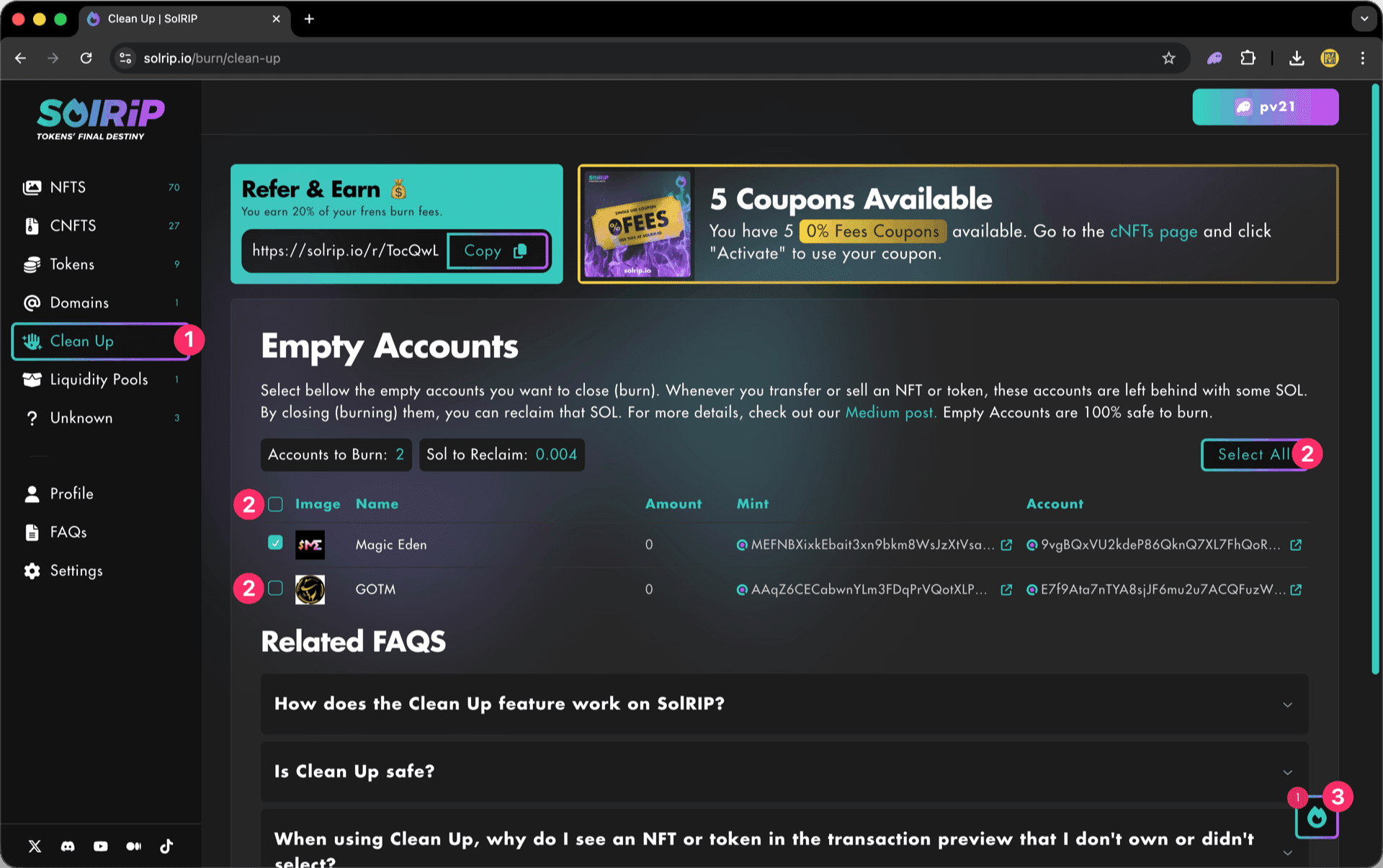This screenshot has height=868, width=1383.
Task: Click the site info icon in address bar
Action: [x=125, y=58]
